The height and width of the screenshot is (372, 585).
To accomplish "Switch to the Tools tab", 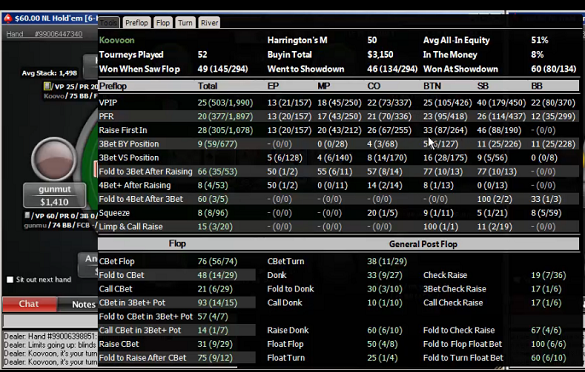I will 109,23.
